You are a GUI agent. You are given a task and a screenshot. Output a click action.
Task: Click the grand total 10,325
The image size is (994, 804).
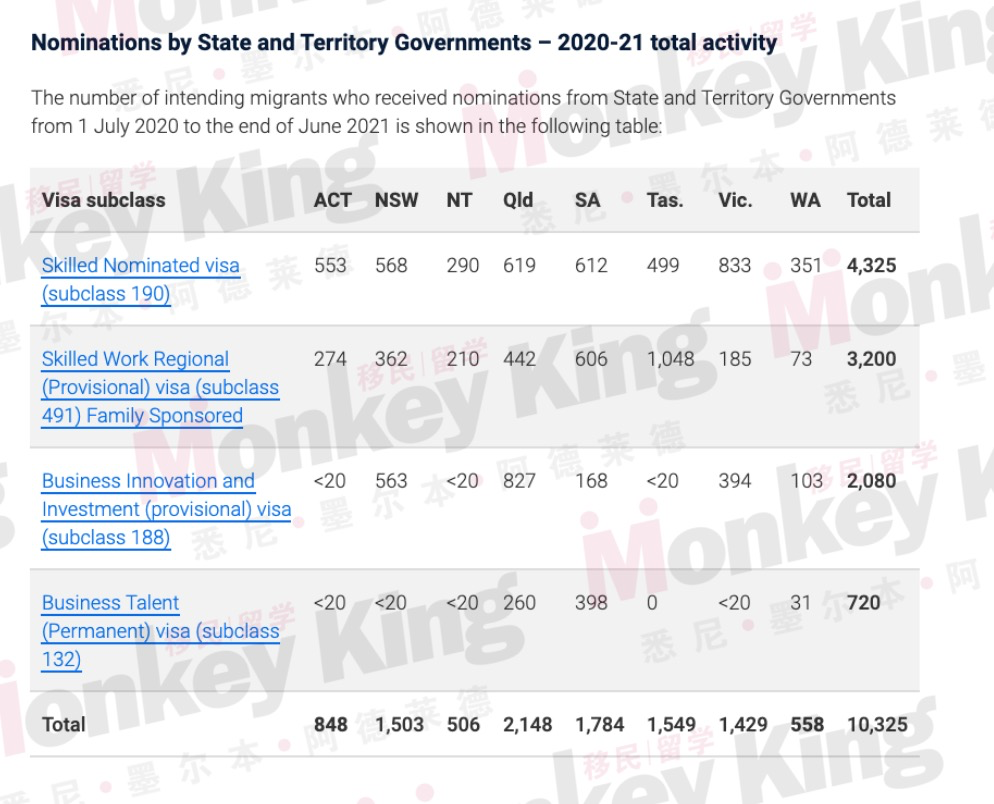(877, 724)
